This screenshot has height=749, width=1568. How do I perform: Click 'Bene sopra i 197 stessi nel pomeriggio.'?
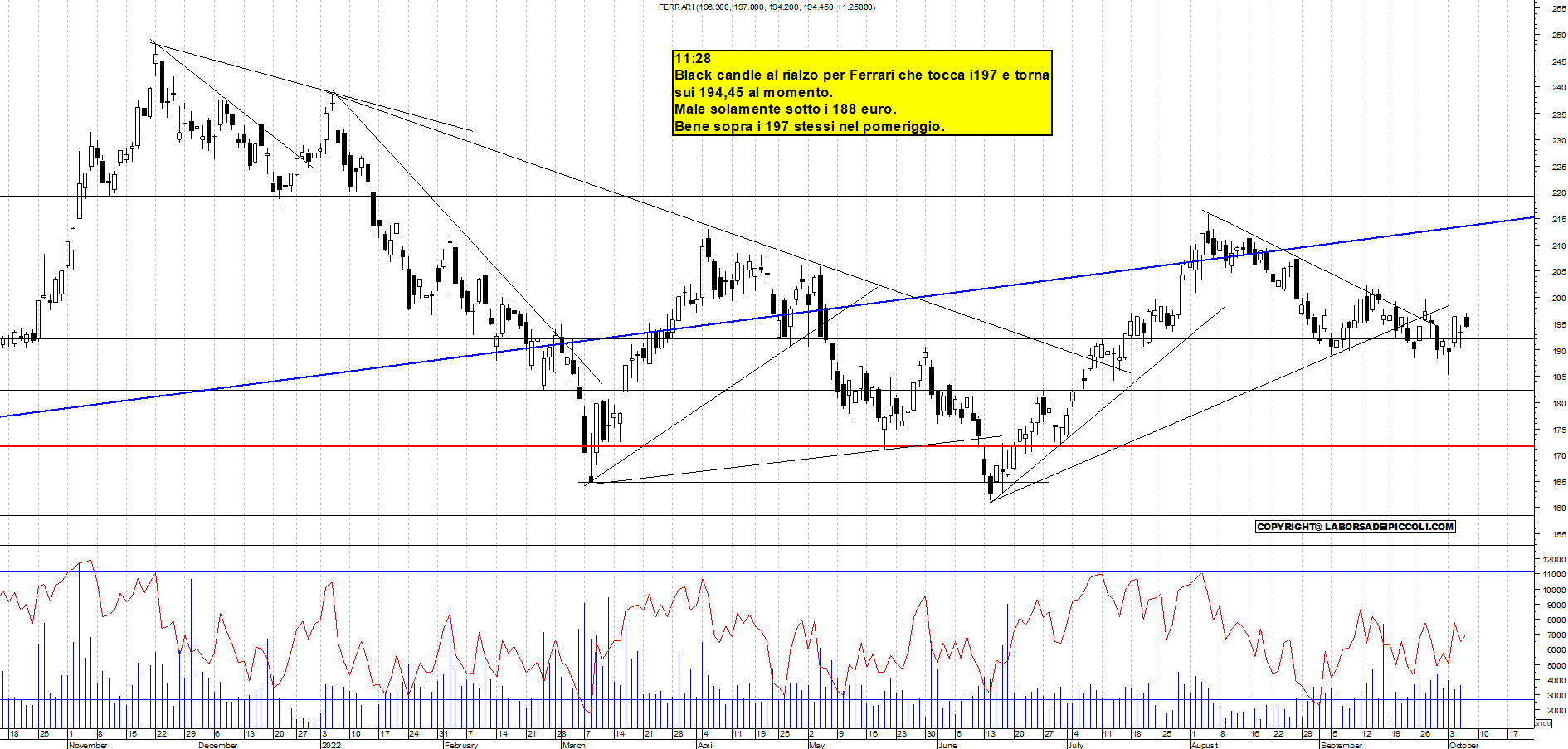click(x=810, y=126)
